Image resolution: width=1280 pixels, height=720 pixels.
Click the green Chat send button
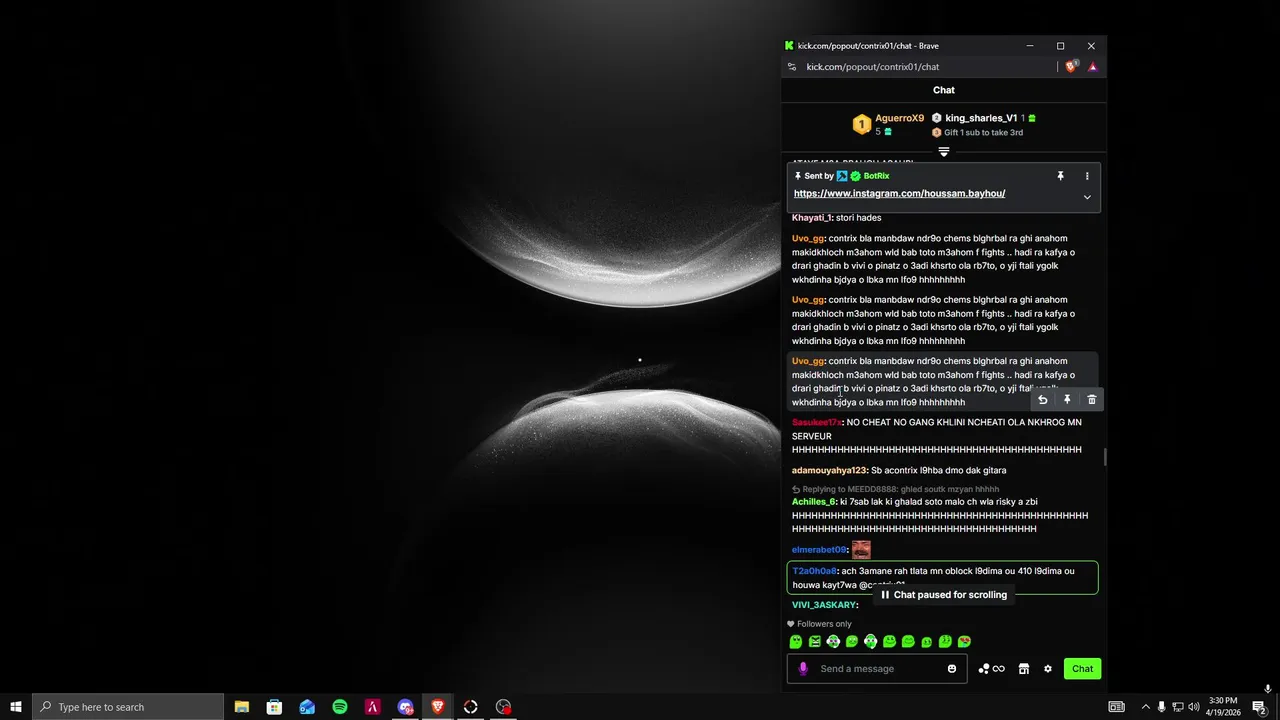1082,669
